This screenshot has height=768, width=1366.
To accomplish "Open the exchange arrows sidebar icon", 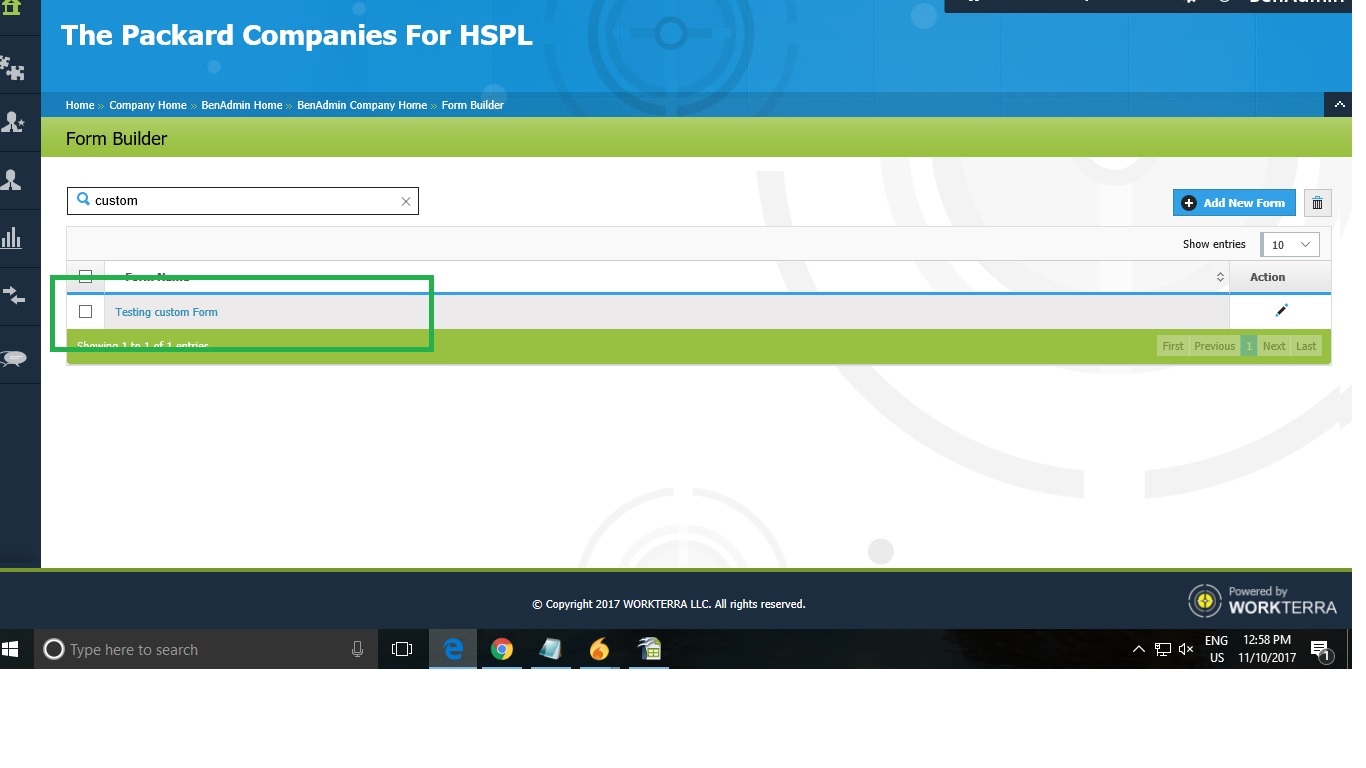I will coord(14,295).
